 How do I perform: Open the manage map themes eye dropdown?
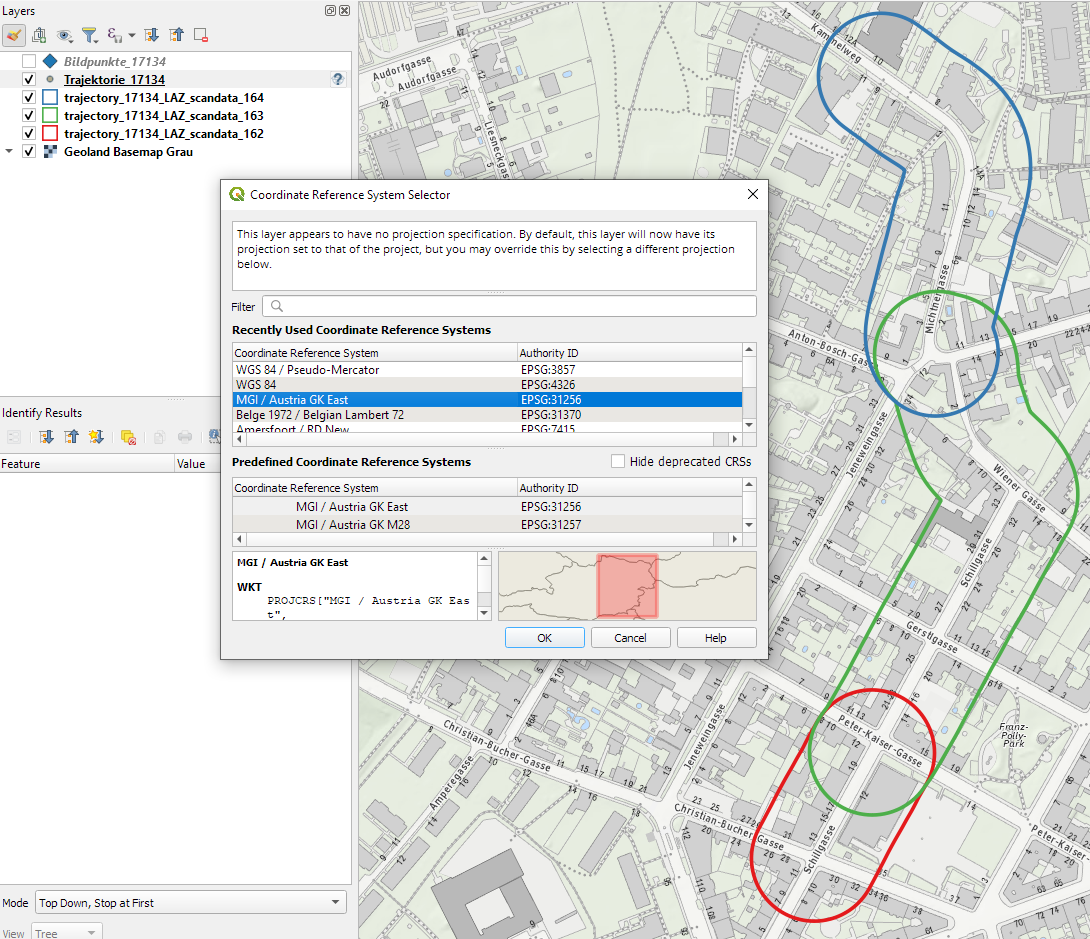tap(65, 36)
